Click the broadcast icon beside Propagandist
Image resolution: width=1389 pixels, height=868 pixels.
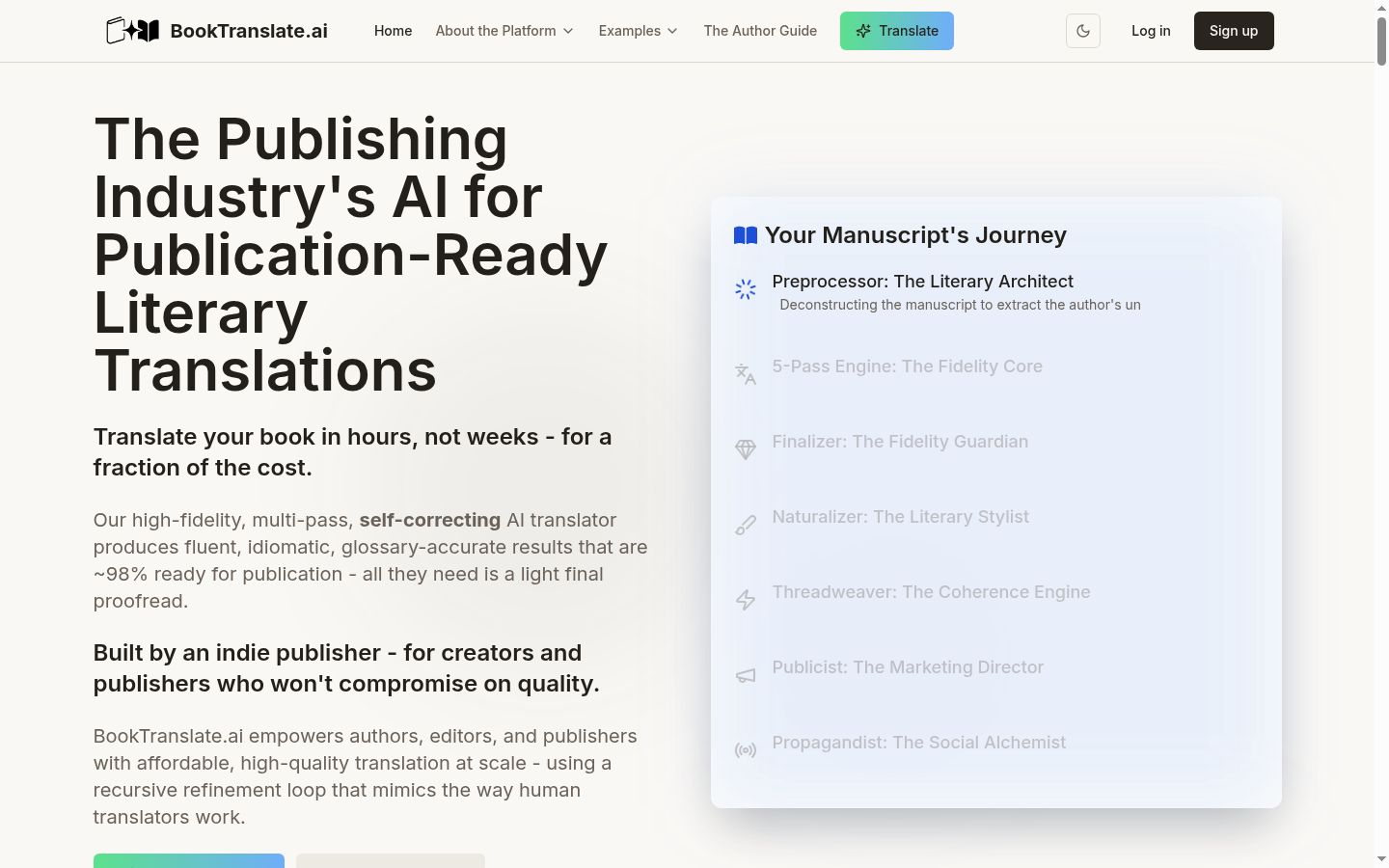746,750
